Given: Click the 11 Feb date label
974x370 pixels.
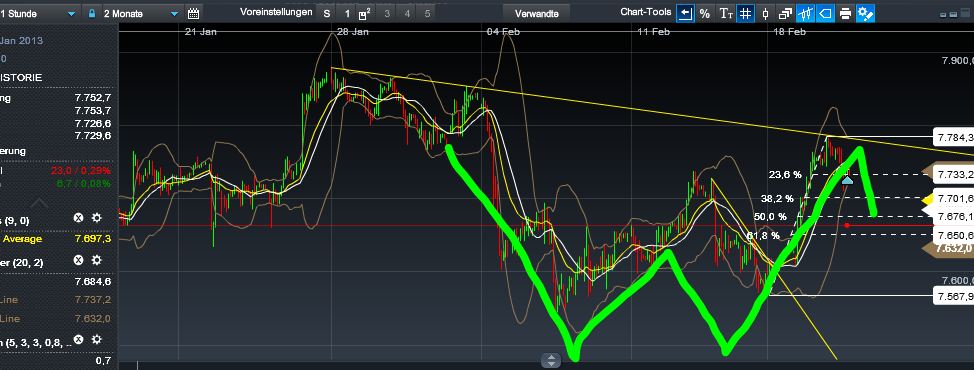Looking at the screenshot, I should [x=653, y=32].
